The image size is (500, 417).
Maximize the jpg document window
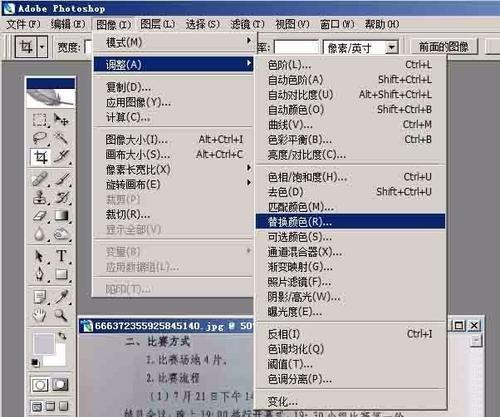point(459,325)
